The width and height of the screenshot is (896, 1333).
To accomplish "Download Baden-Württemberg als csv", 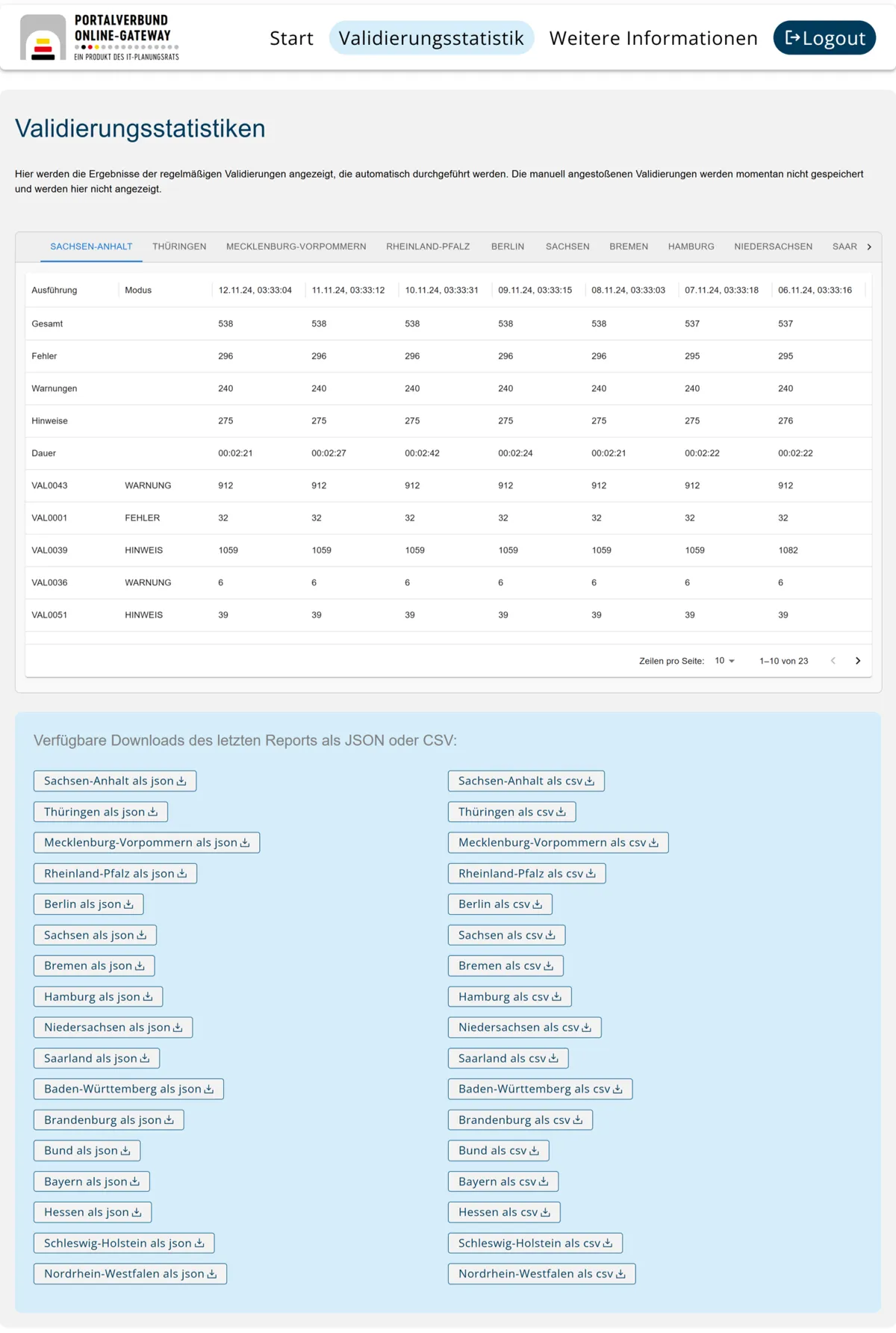I will point(541,1089).
